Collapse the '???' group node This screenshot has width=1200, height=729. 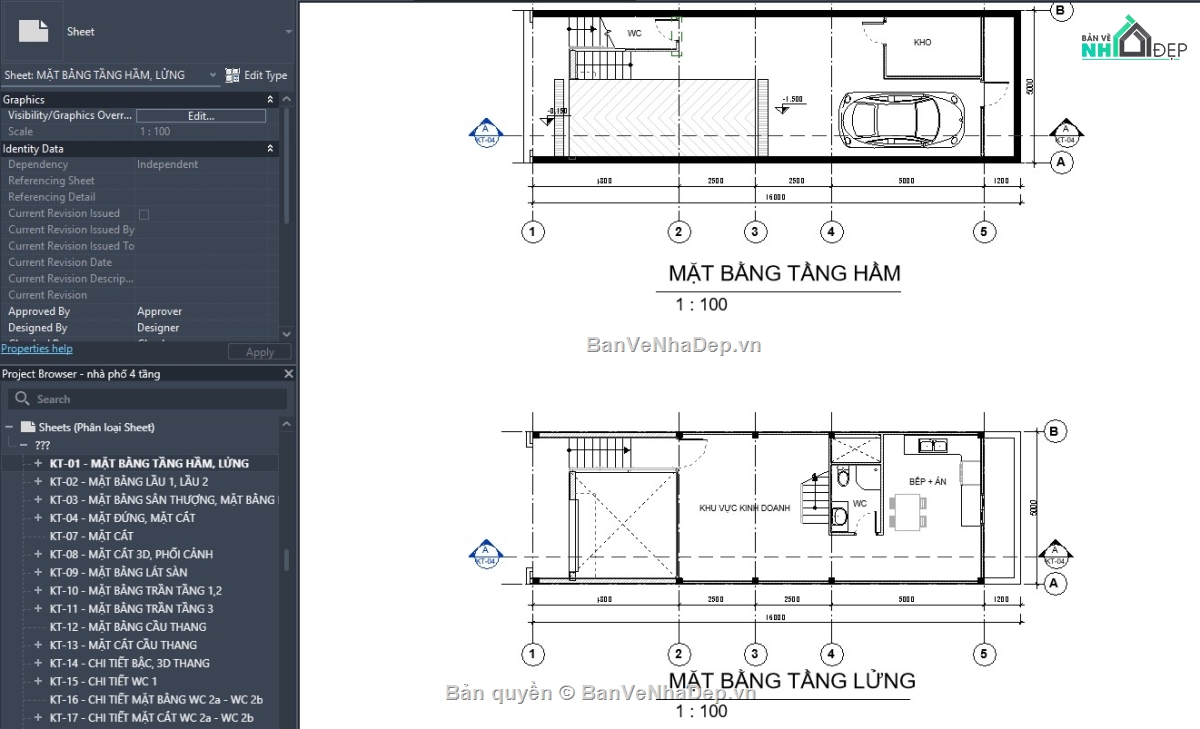[24, 445]
